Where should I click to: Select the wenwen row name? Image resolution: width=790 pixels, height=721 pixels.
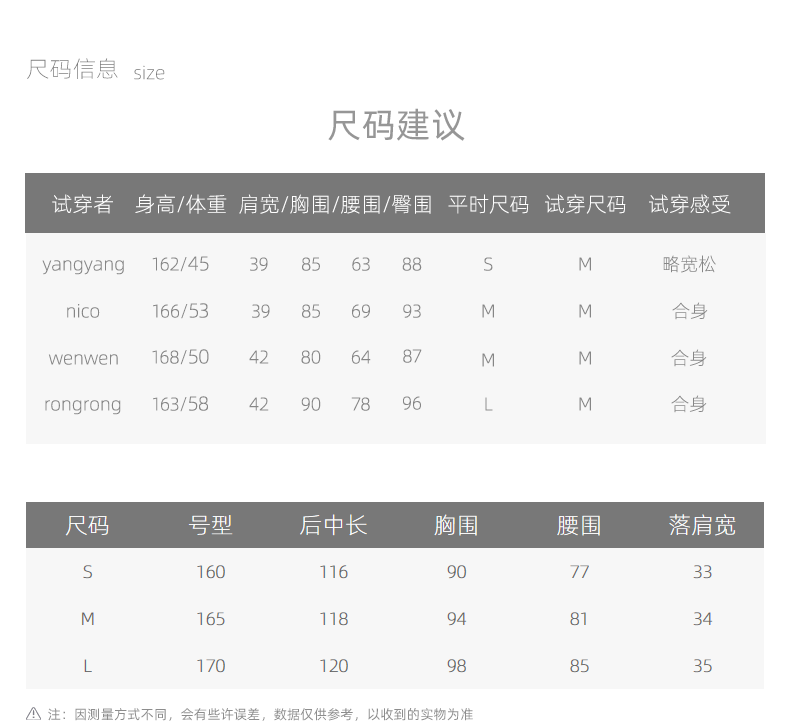point(84,358)
